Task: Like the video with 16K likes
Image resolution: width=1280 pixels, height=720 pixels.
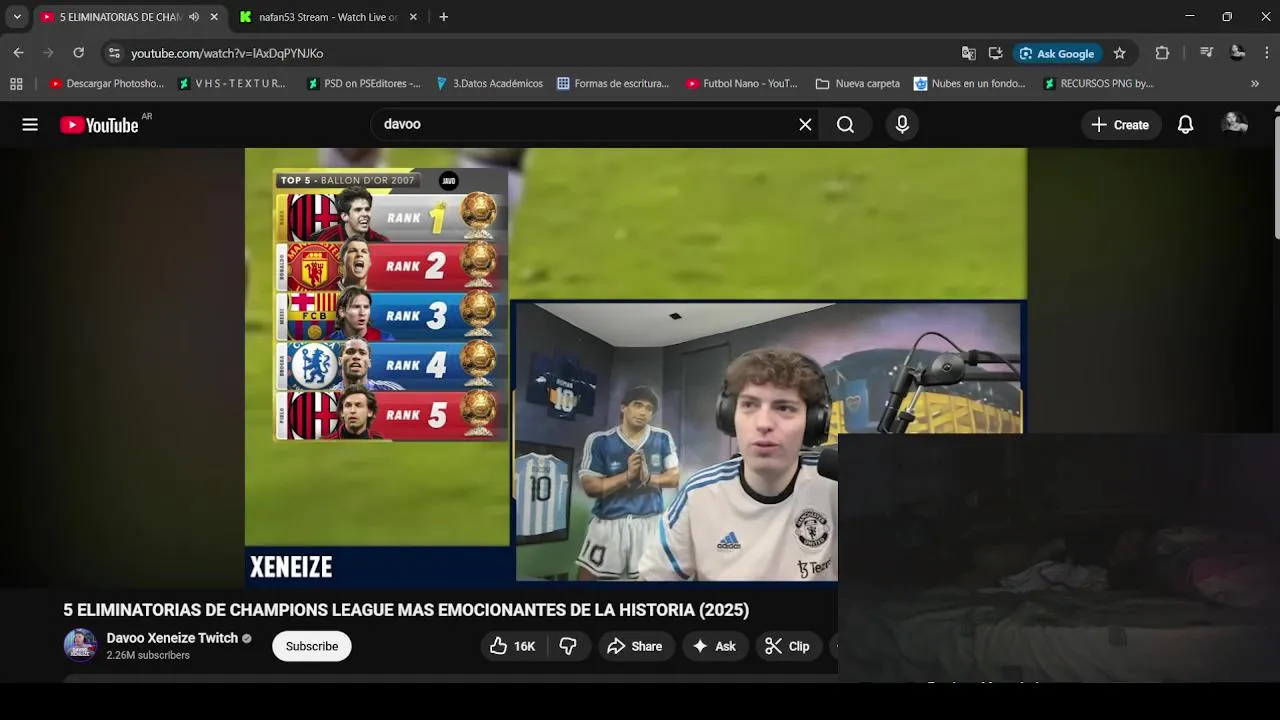Action: pyautogui.click(x=513, y=646)
